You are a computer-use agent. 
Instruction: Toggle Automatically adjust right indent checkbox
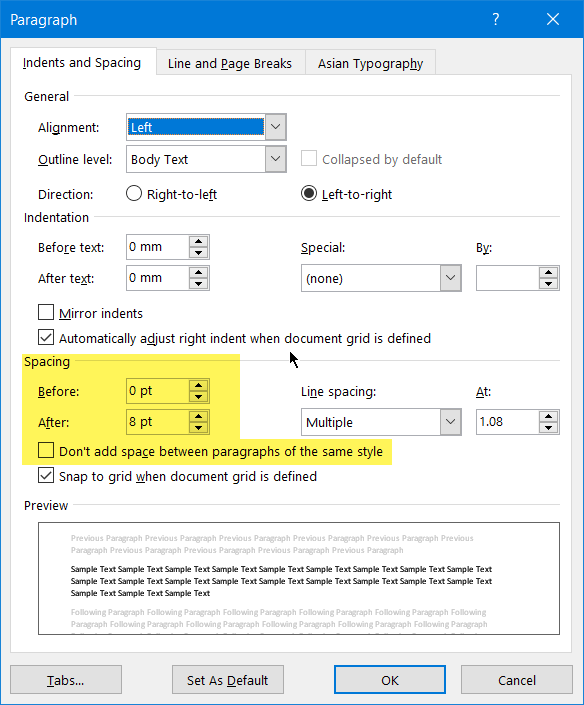(x=46, y=337)
